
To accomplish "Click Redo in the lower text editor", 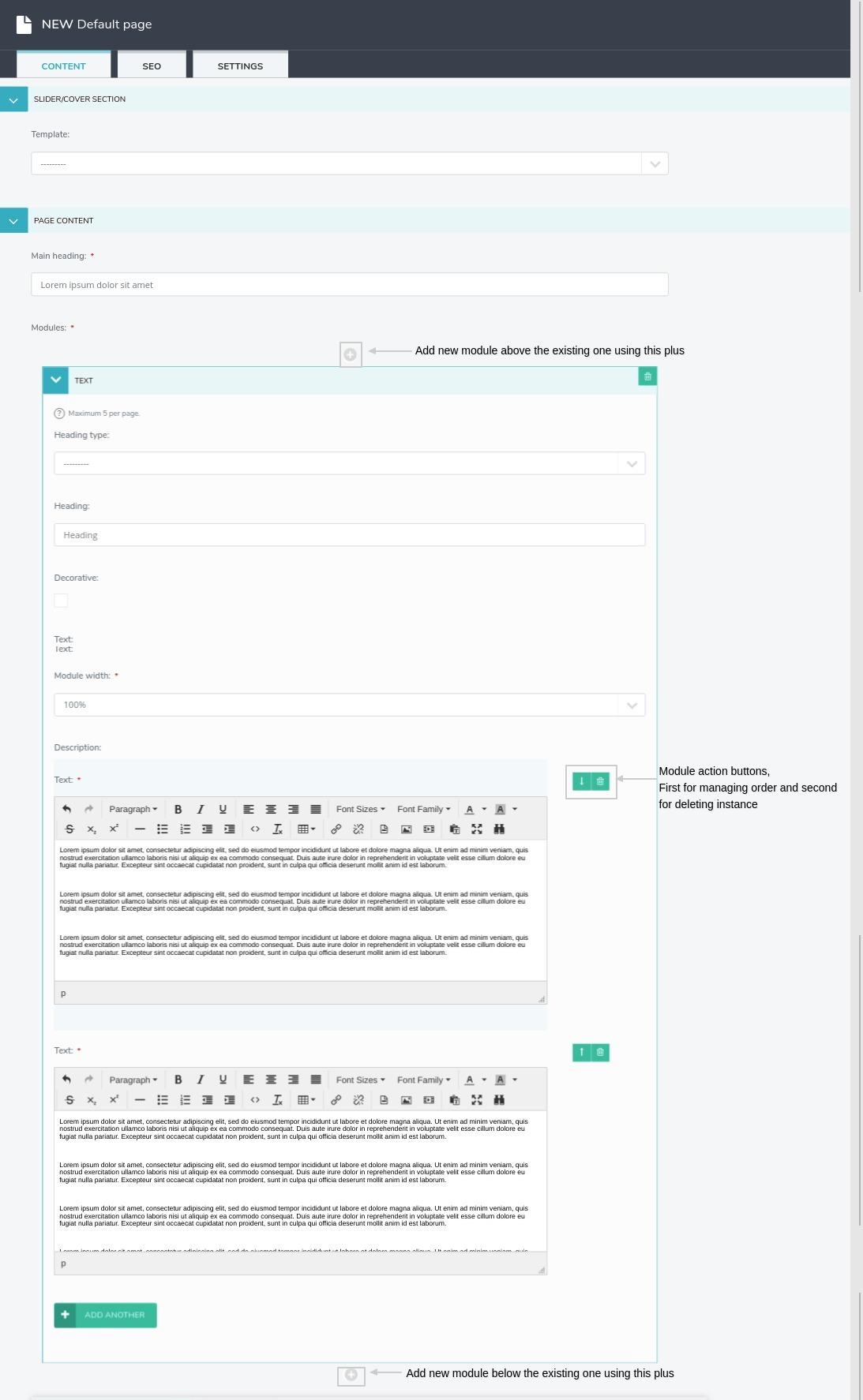I will click(89, 1080).
